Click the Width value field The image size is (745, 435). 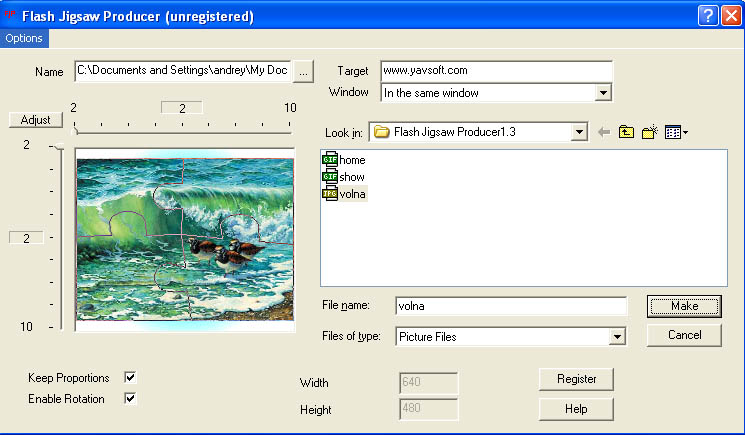(429, 383)
